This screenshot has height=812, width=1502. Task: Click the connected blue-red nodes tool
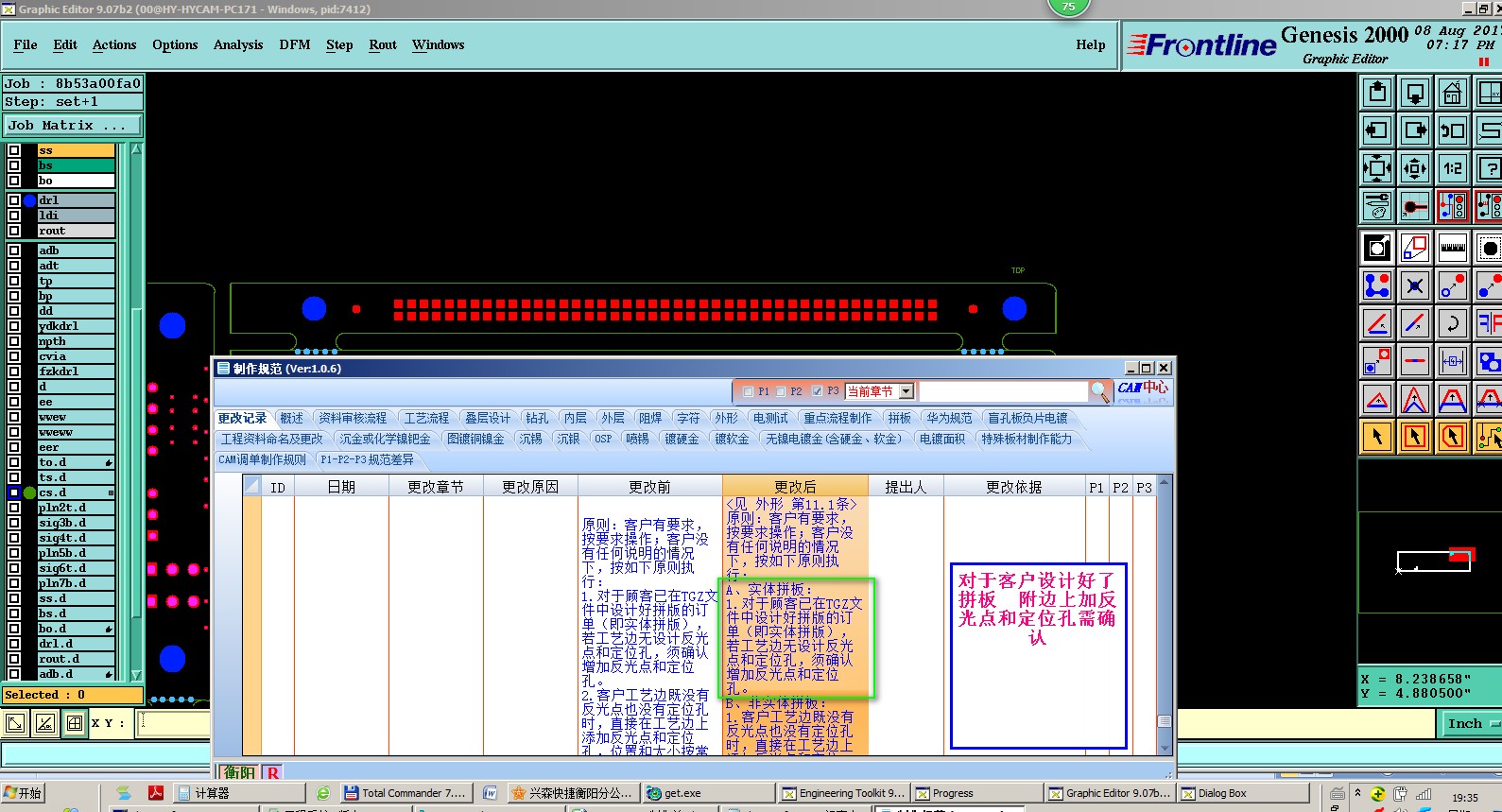(x=1377, y=285)
